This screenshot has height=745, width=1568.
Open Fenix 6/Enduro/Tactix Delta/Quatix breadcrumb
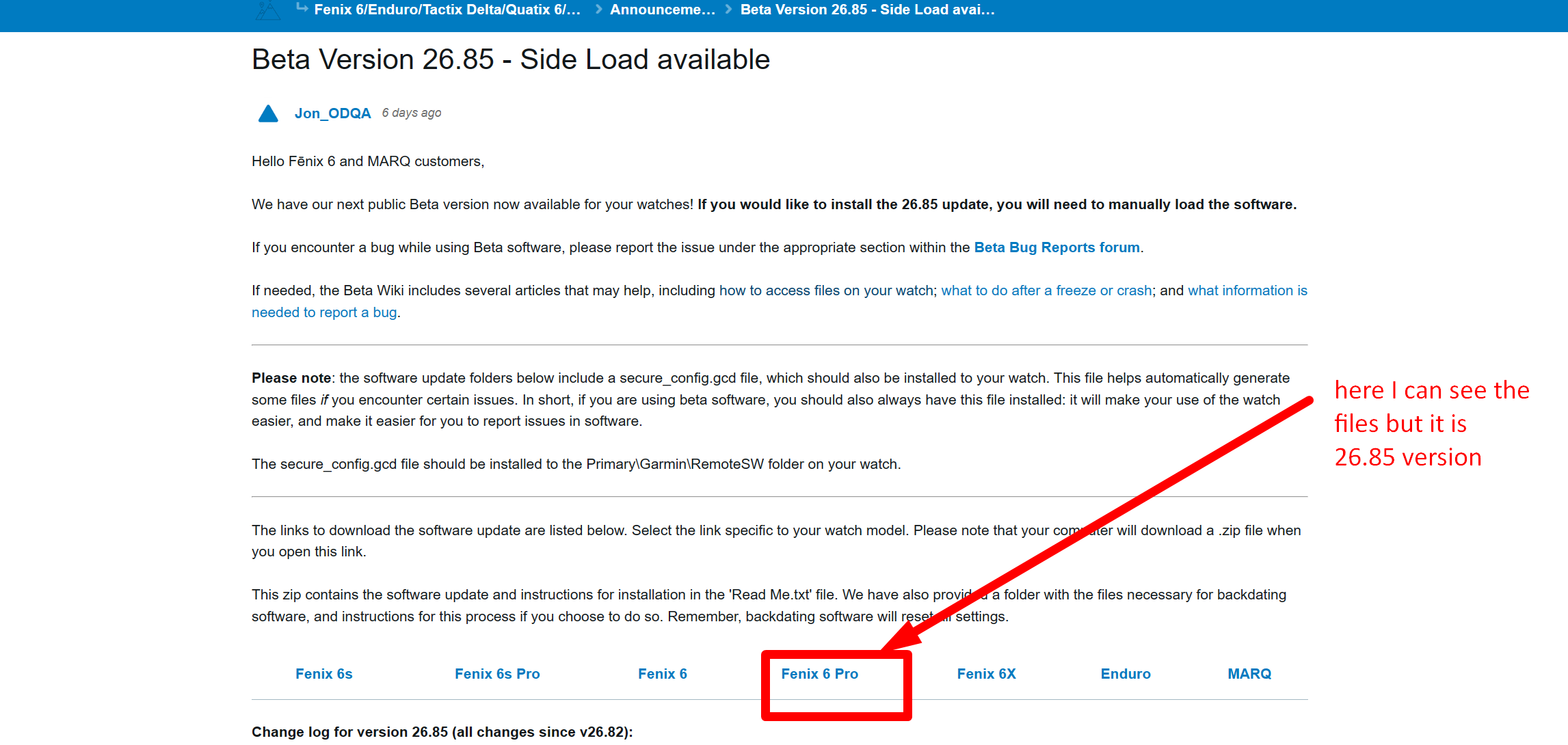[x=447, y=10]
